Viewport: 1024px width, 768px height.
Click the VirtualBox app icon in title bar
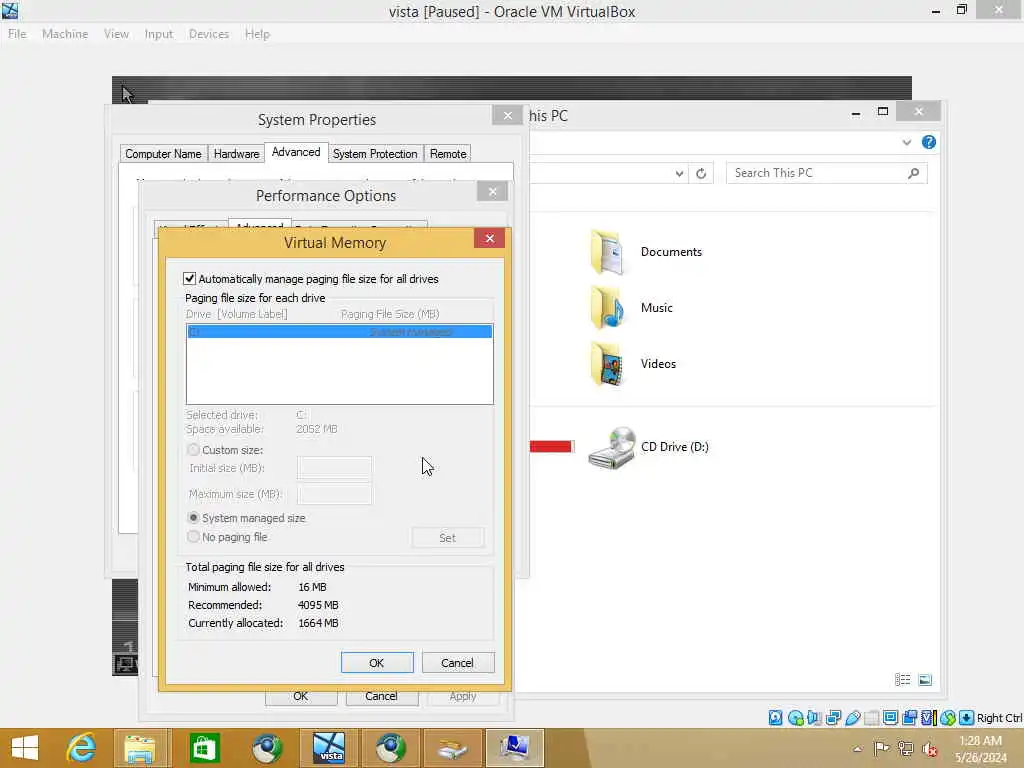(10, 10)
